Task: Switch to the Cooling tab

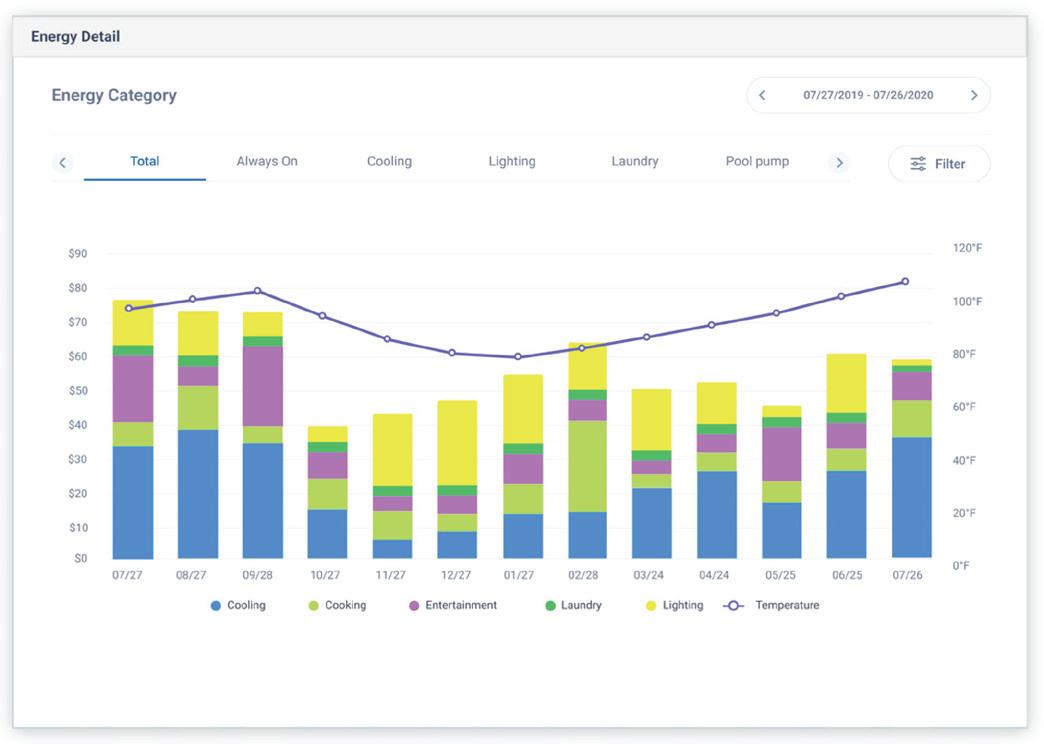Action: coord(390,161)
